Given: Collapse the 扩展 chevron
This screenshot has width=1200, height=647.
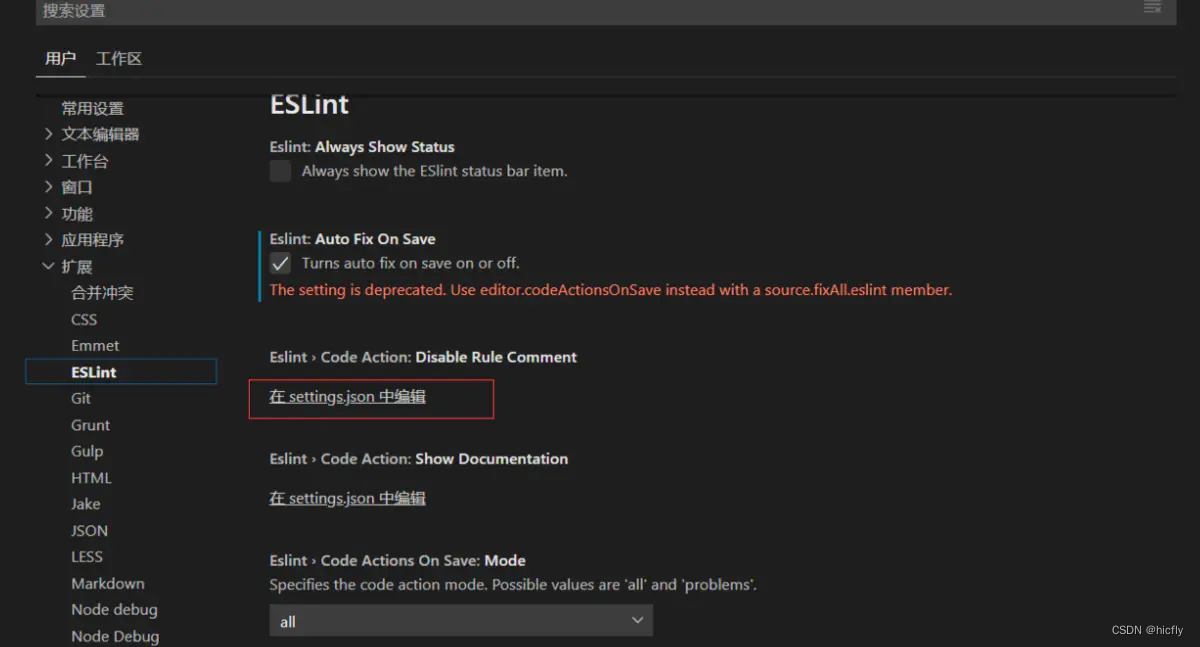Looking at the screenshot, I should (x=49, y=266).
